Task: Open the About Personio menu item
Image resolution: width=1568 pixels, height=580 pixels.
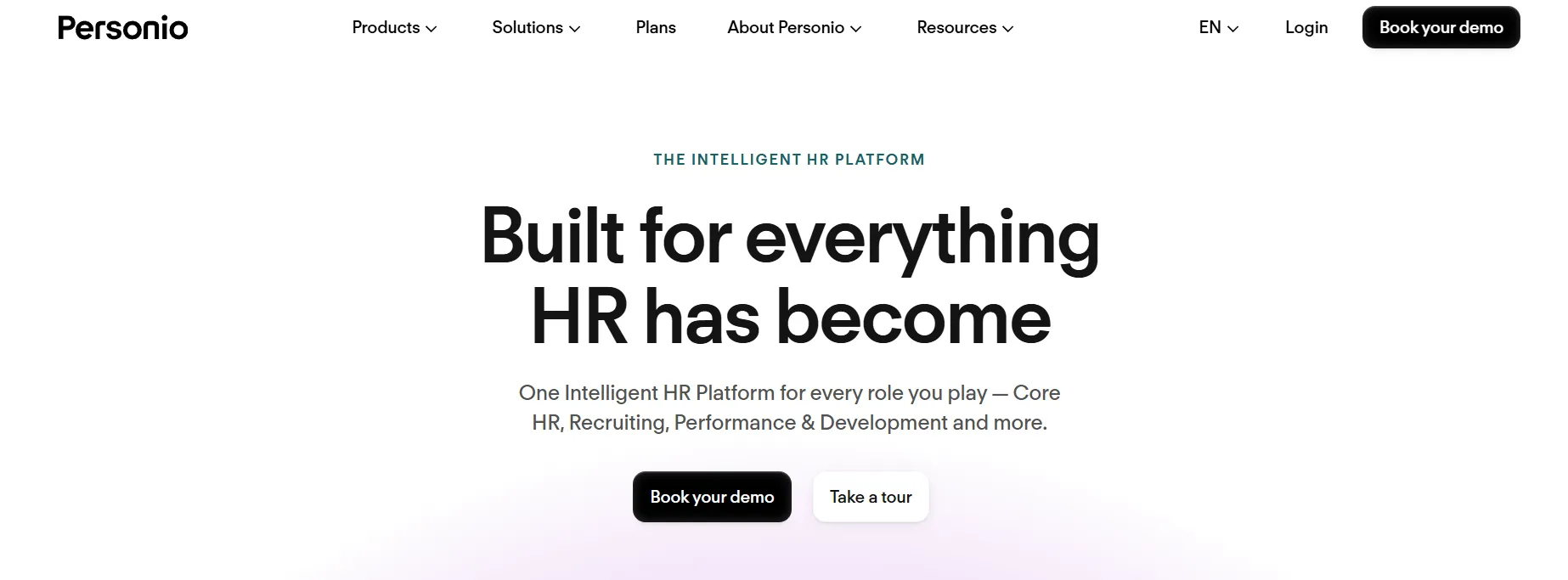Action: tap(786, 28)
